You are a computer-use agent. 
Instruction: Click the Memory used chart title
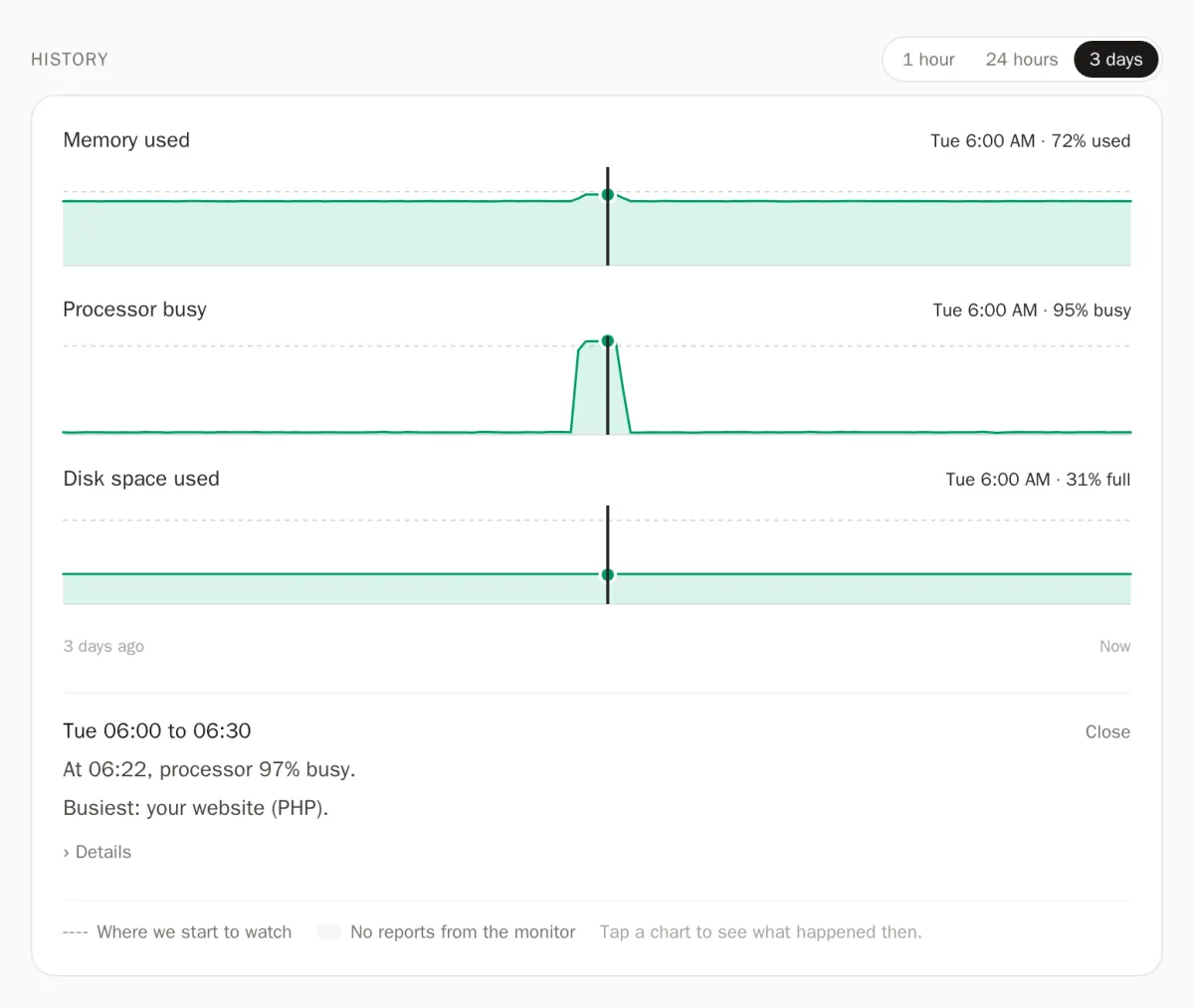[126, 140]
